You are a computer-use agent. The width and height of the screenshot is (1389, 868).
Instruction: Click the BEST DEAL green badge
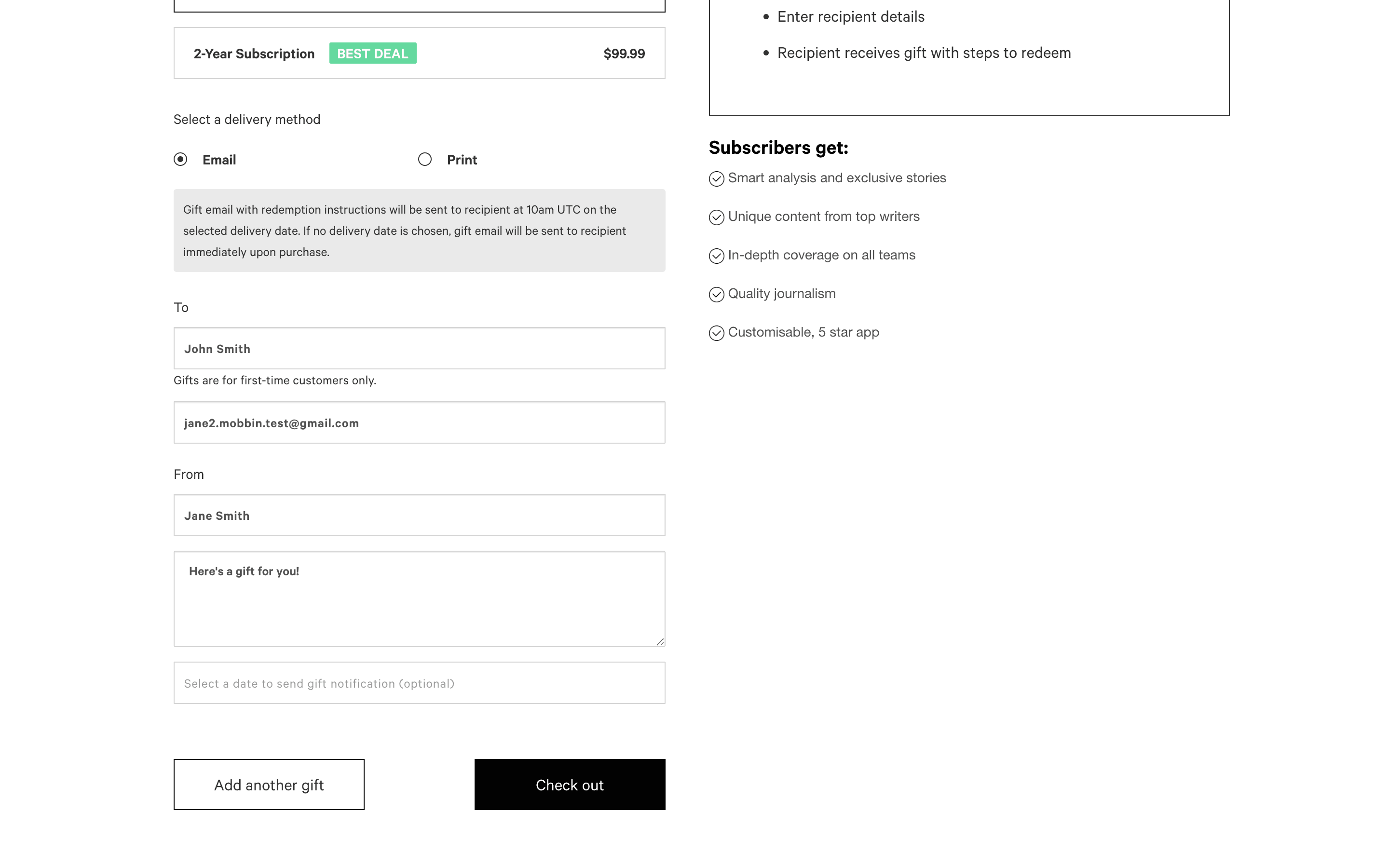372,54
